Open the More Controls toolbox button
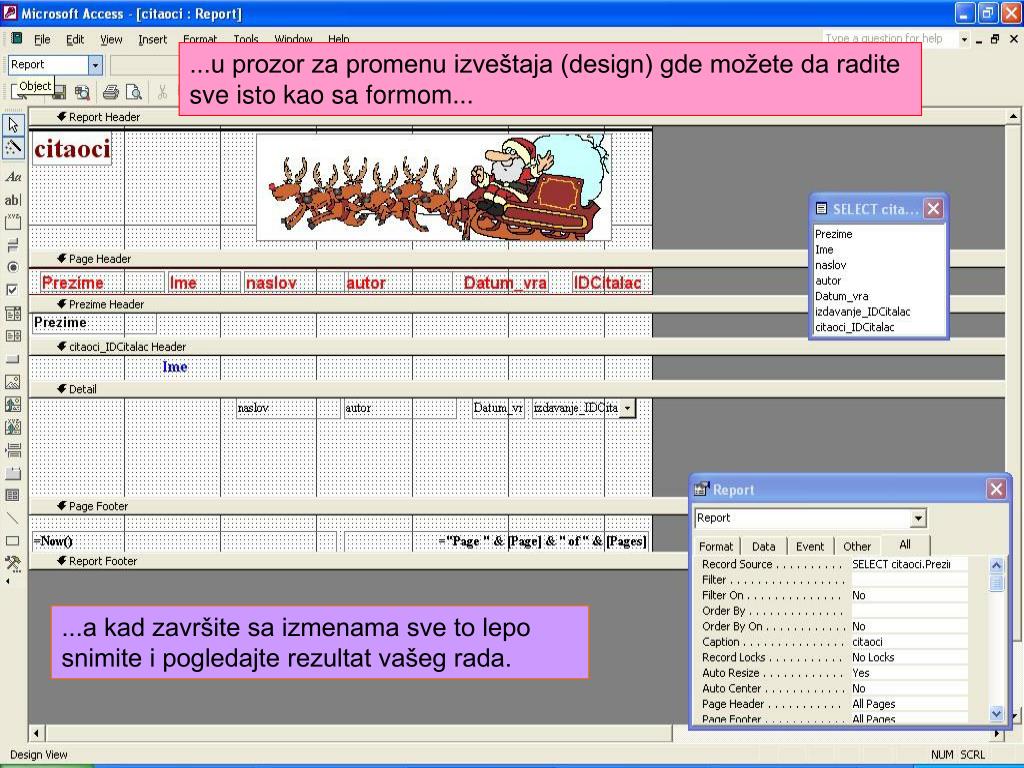 13,563
